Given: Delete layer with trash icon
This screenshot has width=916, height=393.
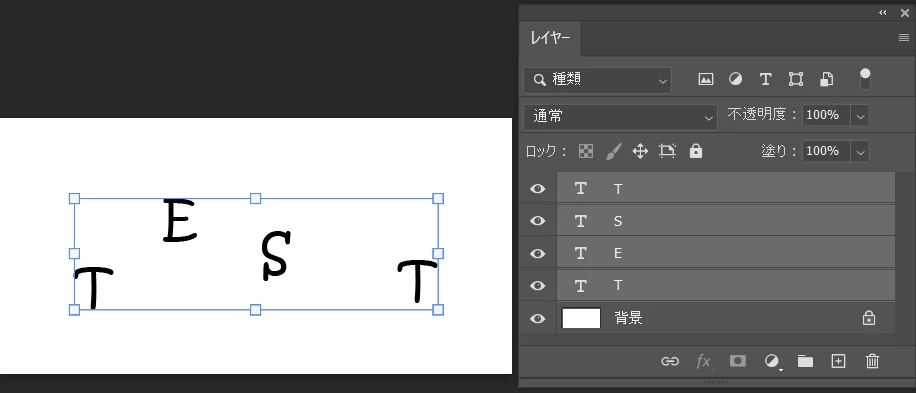Looking at the screenshot, I should tap(872, 361).
